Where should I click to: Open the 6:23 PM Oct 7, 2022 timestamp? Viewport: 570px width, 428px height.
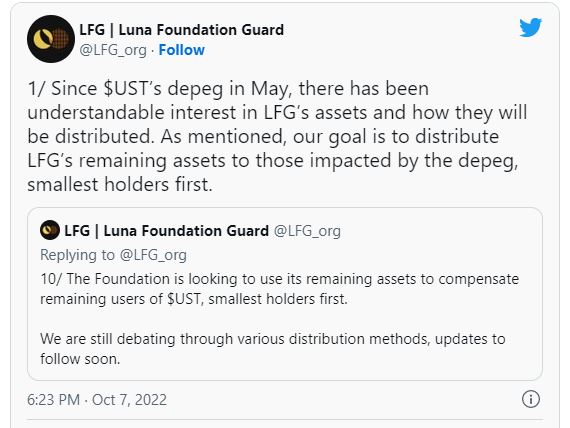[97, 400]
